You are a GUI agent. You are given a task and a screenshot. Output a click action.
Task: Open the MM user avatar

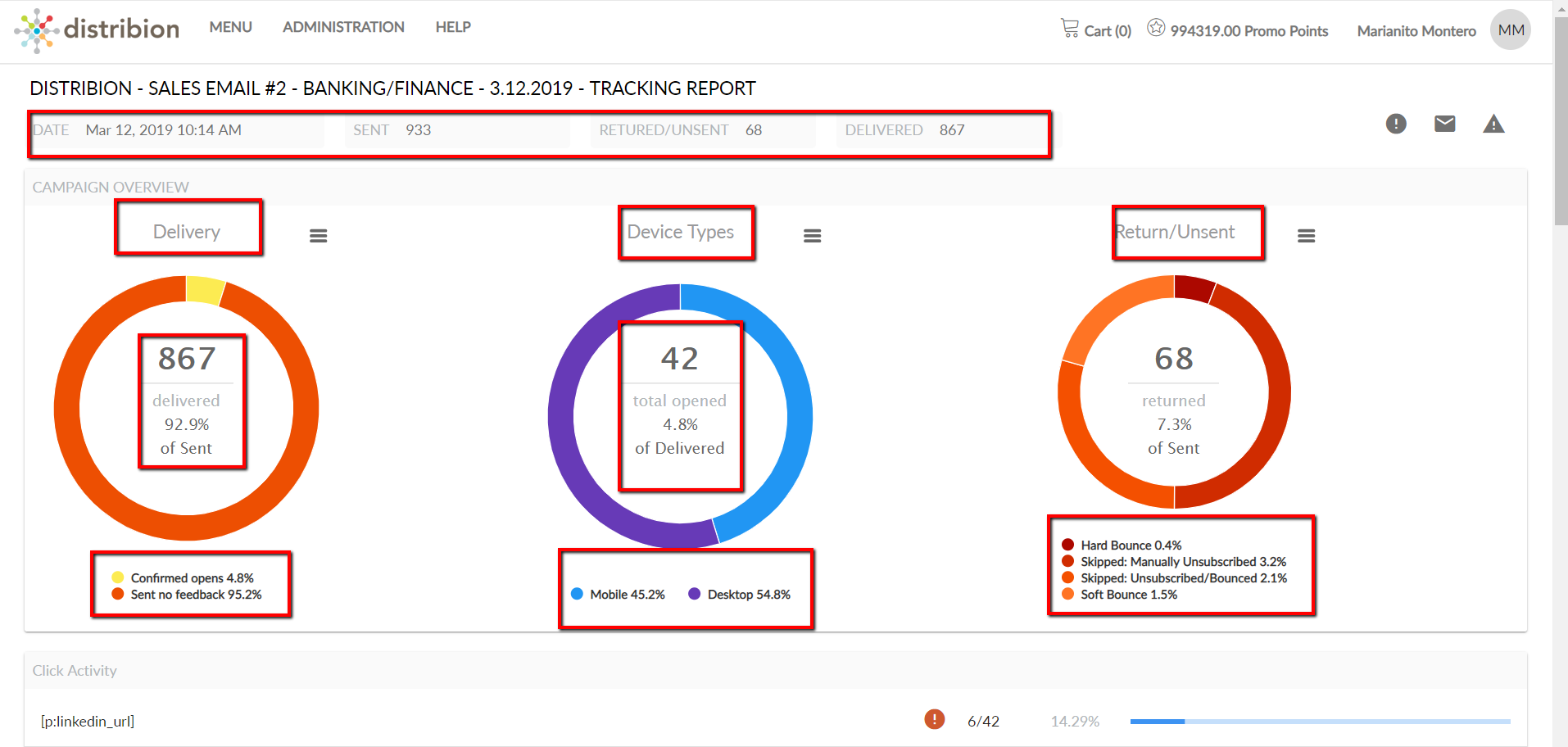click(x=1511, y=30)
